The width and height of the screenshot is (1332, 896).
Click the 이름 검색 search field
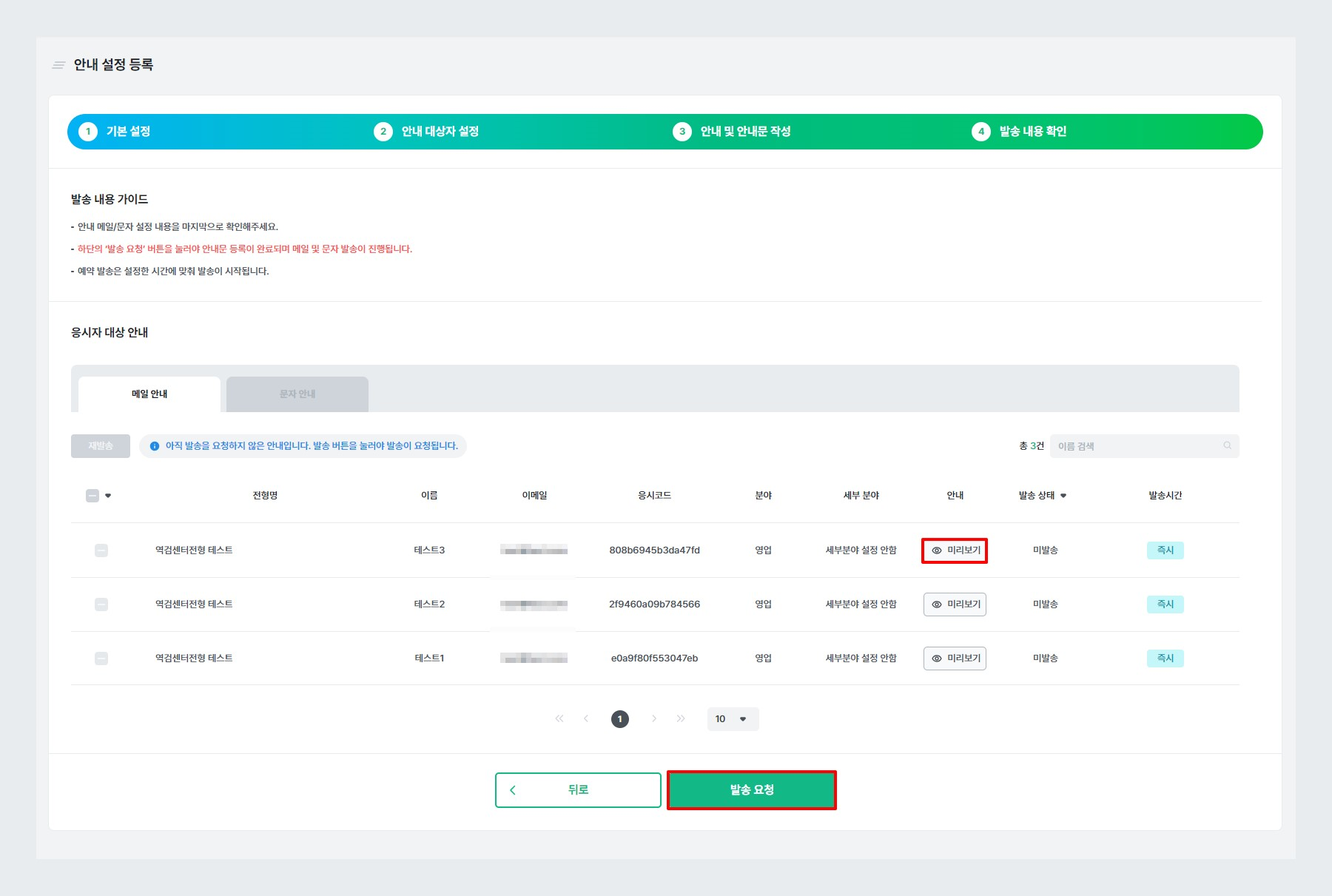pos(1144,446)
